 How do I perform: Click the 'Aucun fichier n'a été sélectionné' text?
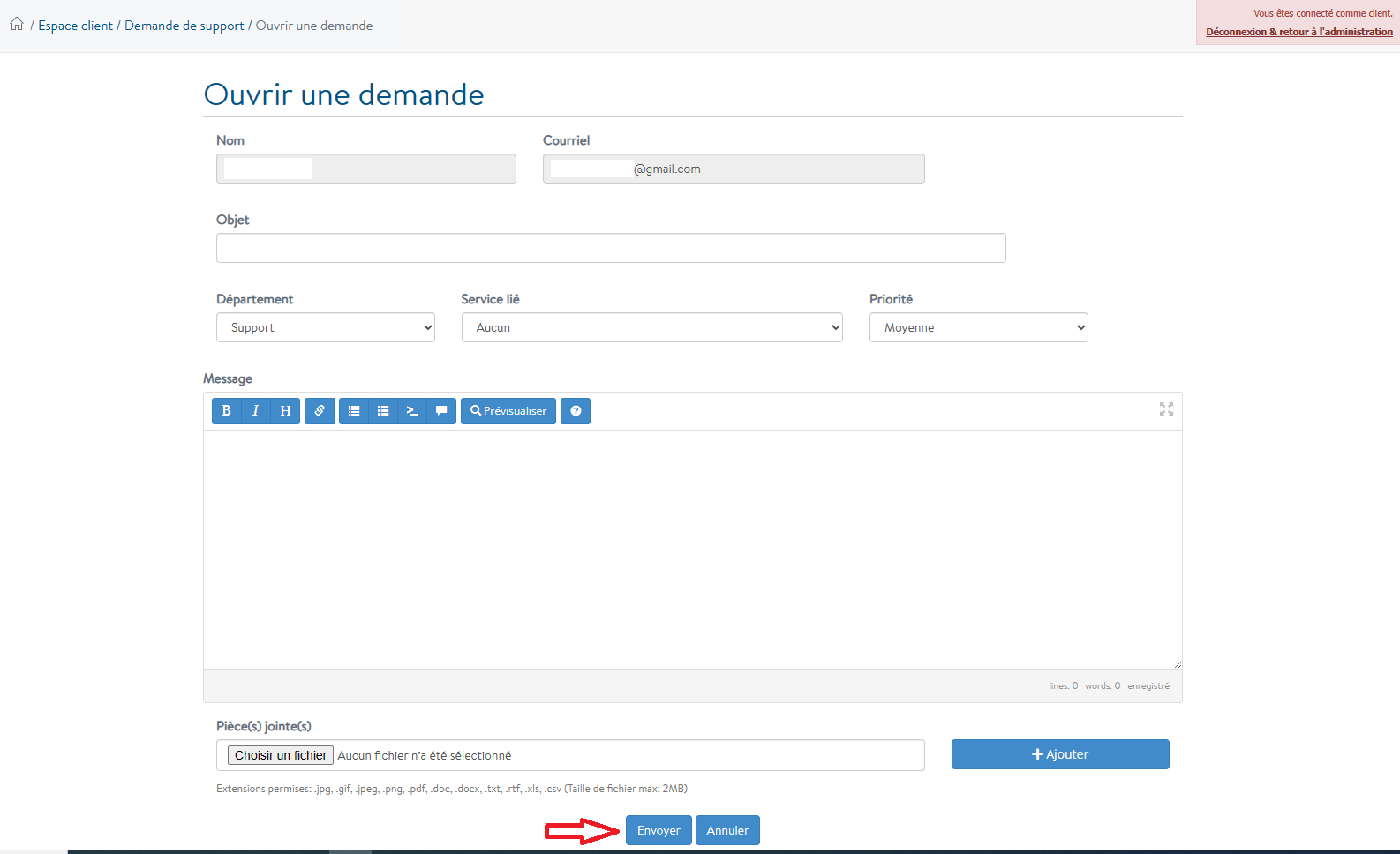tap(425, 755)
